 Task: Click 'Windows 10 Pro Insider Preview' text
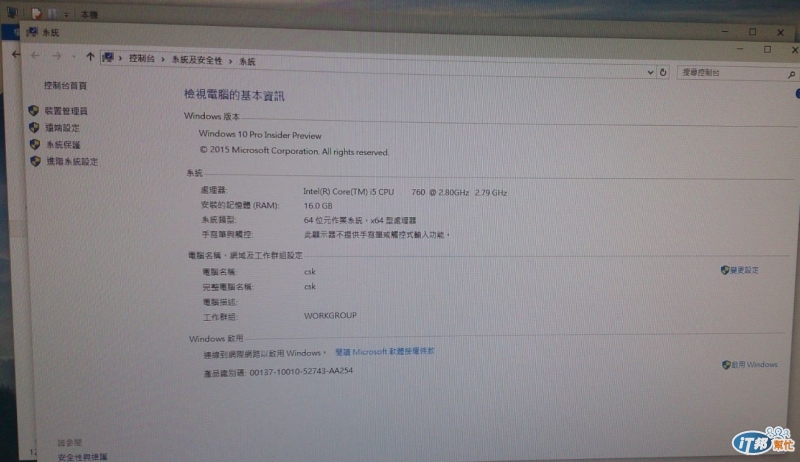[x=260, y=135]
